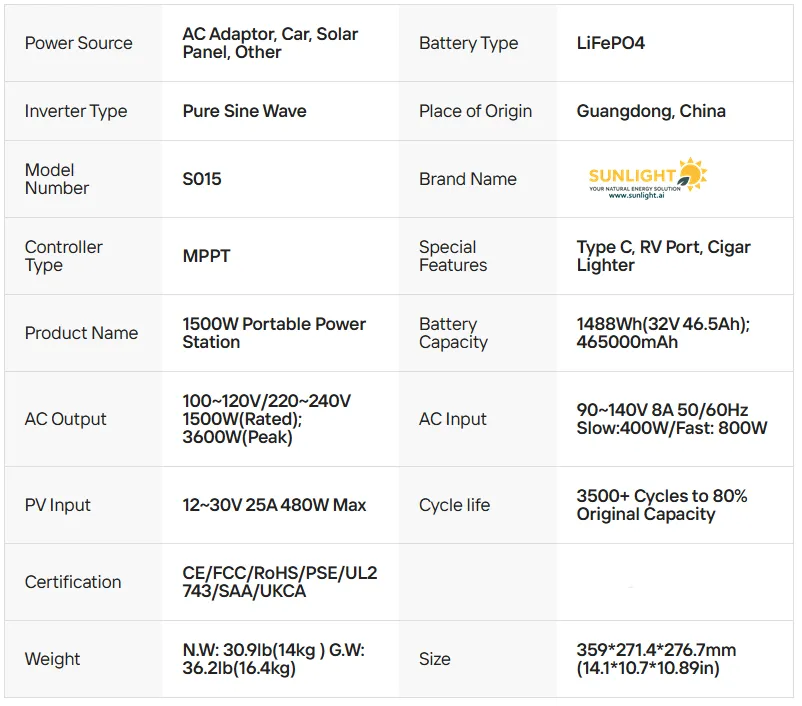This screenshot has height=706, width=802.
Task: Click the CE/FCC/RoHS certification value
Action: (279, 582)
